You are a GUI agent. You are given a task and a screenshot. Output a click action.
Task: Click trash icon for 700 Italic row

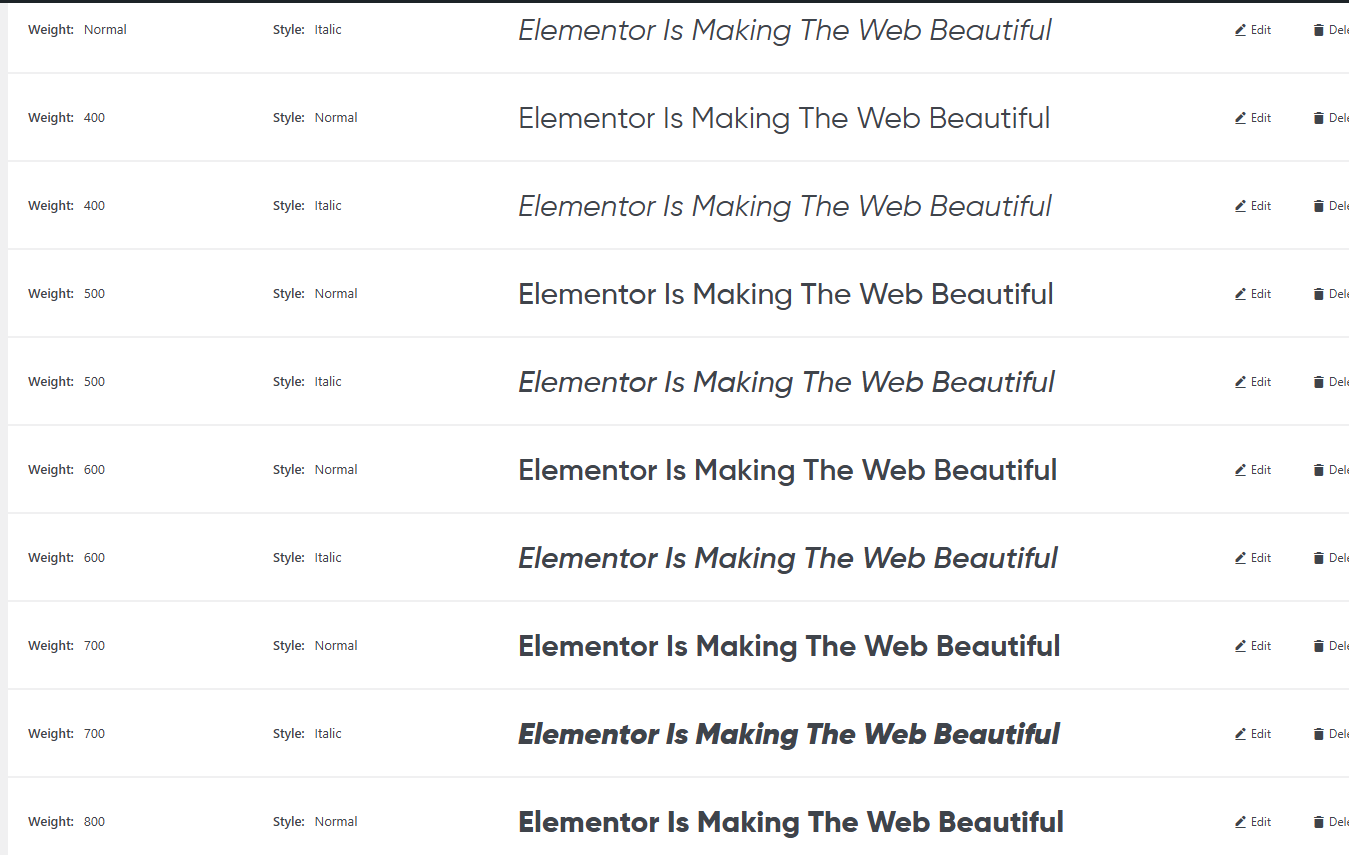[x=1318, y=734]
